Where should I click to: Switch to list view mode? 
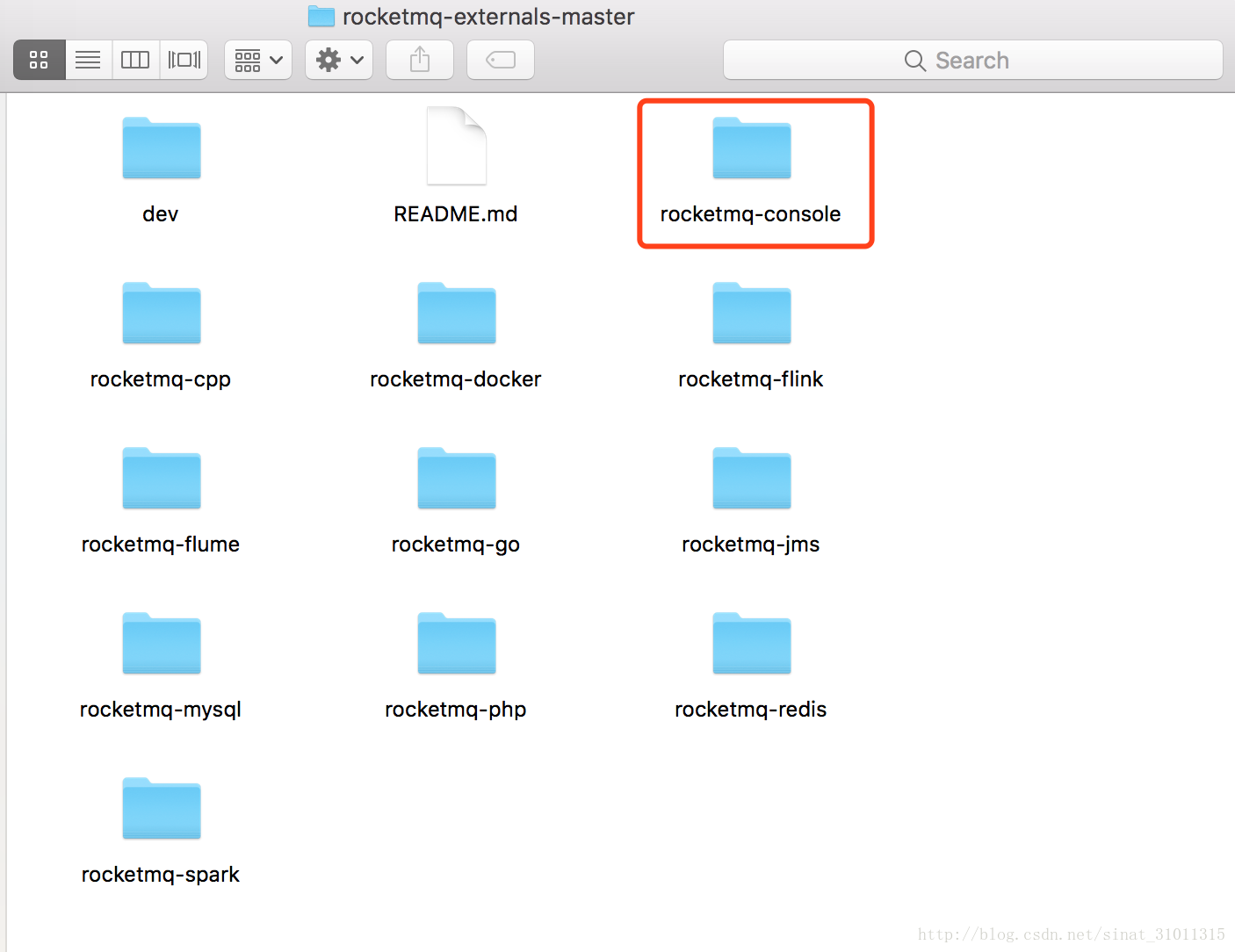coord(88,60)
